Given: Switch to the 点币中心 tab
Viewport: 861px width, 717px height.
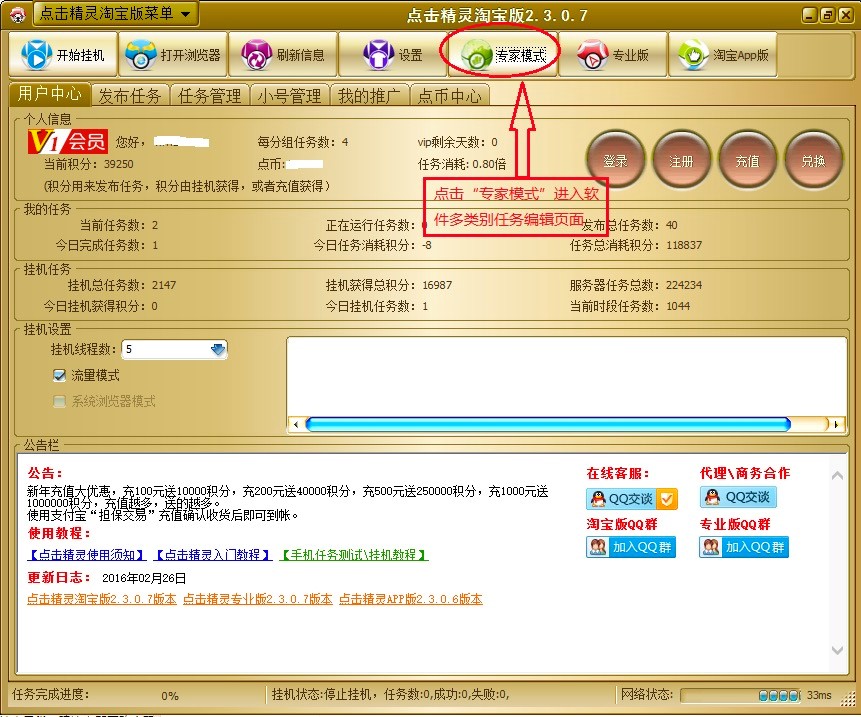Looking at the screenshot, I should 449,96.
